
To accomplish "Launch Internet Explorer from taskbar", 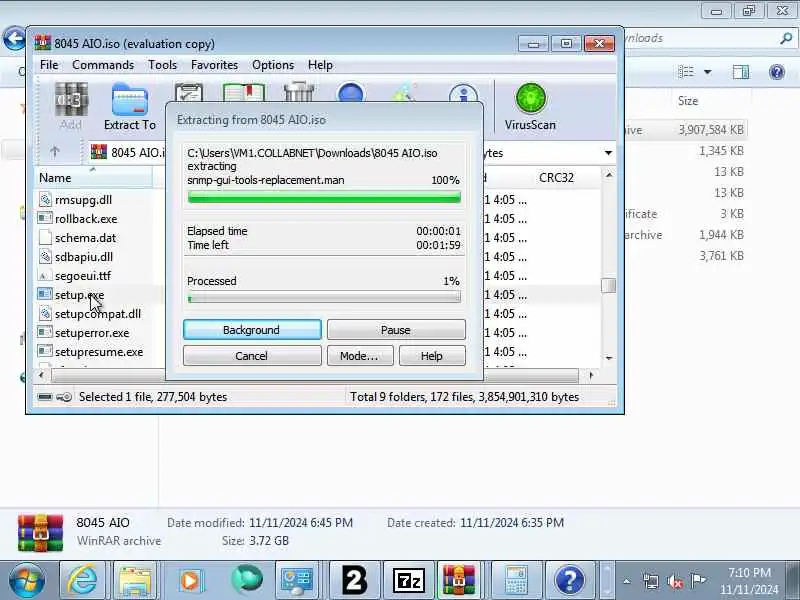I will click(83, 580).
